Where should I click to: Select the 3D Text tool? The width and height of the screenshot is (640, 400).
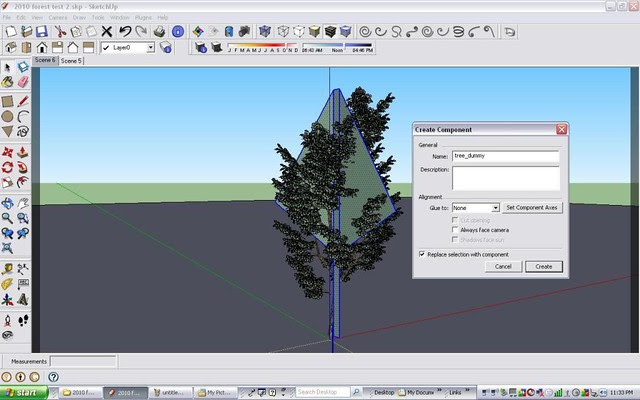tap(23, 300)
